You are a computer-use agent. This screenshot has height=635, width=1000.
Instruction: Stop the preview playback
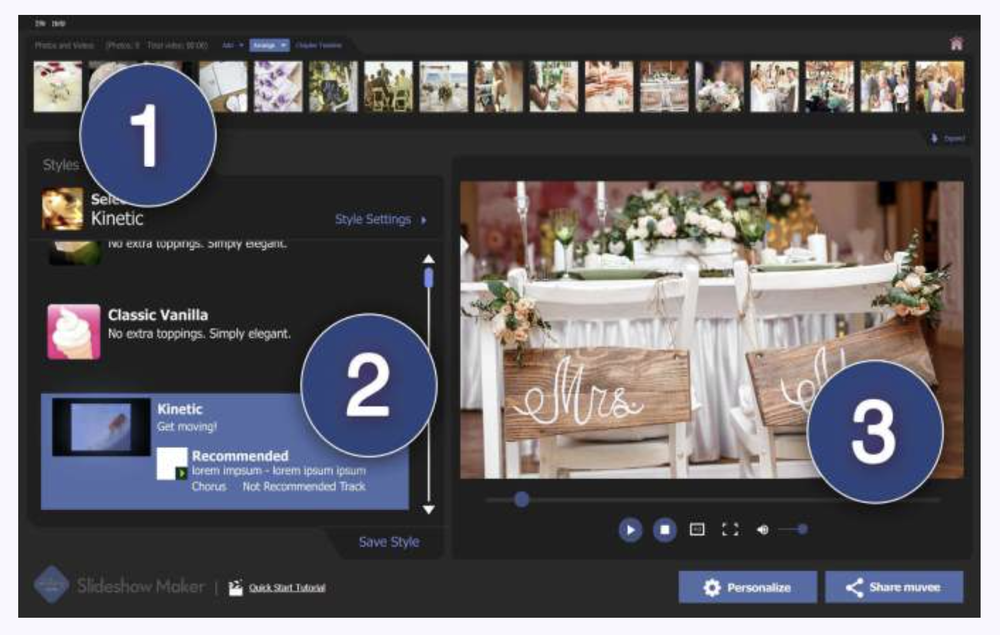[x=666, y=529]
